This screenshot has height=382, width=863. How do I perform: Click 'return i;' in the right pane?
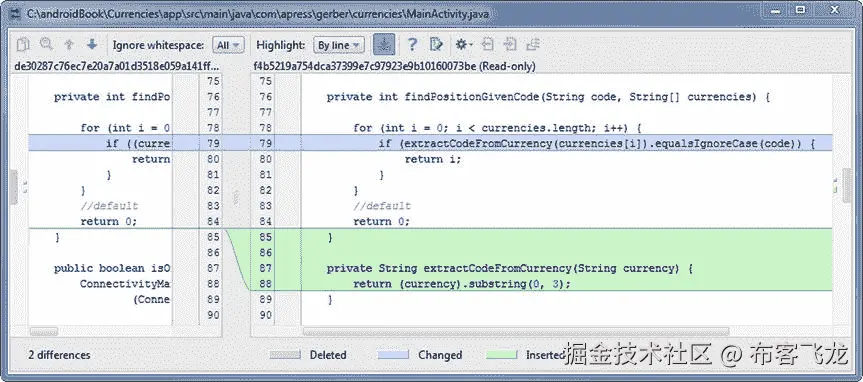(433, 159)
